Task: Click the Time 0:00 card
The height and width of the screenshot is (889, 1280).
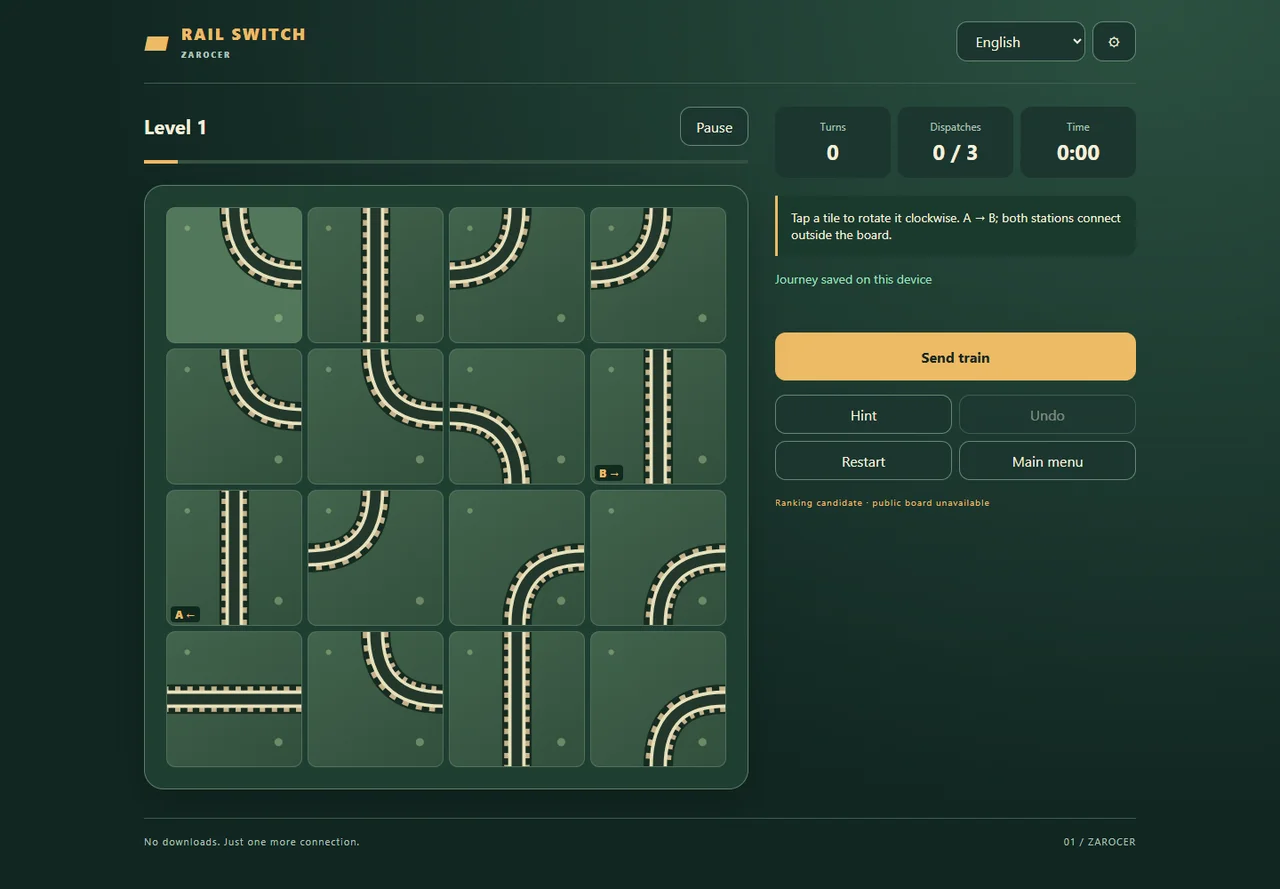Action: (x=1078, y=142)
